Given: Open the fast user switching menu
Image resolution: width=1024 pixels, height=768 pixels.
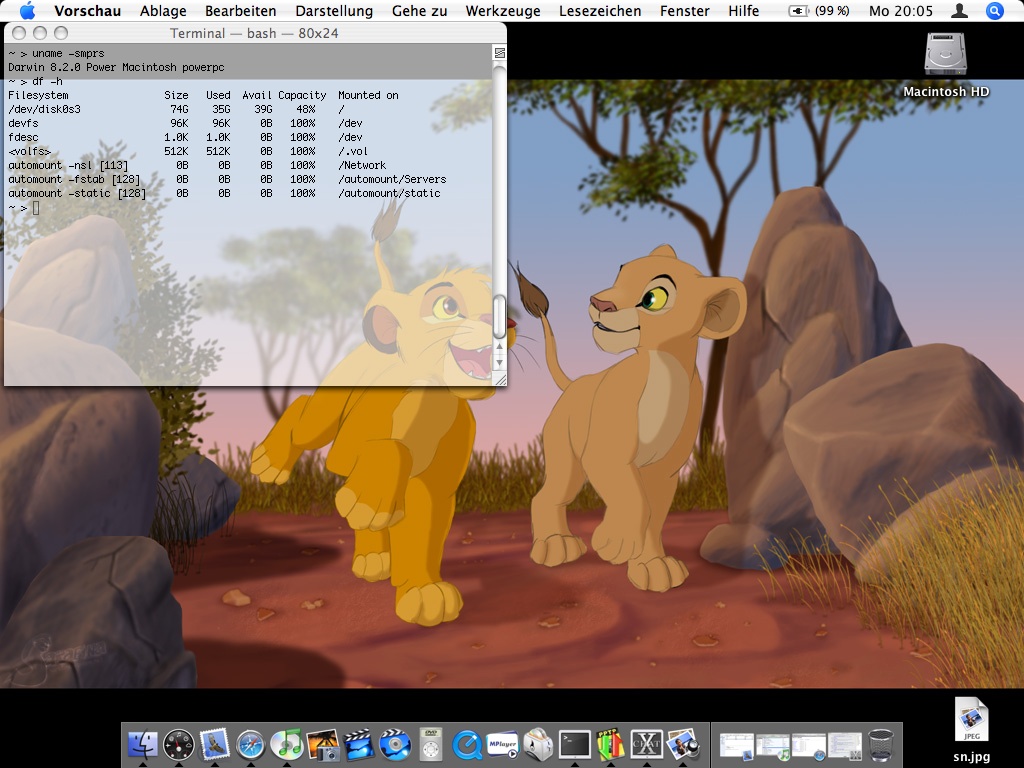Looking at the screenshot, I should (959, 11).
